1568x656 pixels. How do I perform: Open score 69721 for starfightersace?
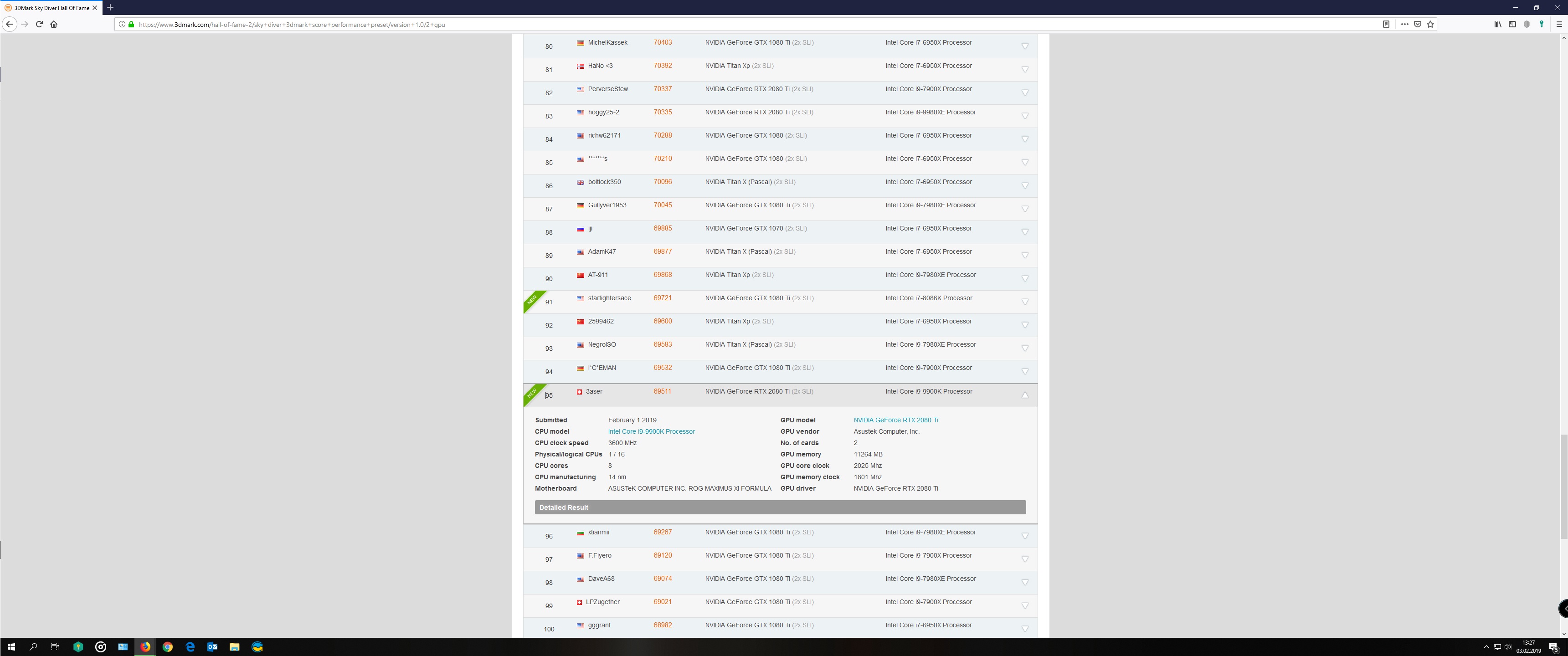pos(662,298)
